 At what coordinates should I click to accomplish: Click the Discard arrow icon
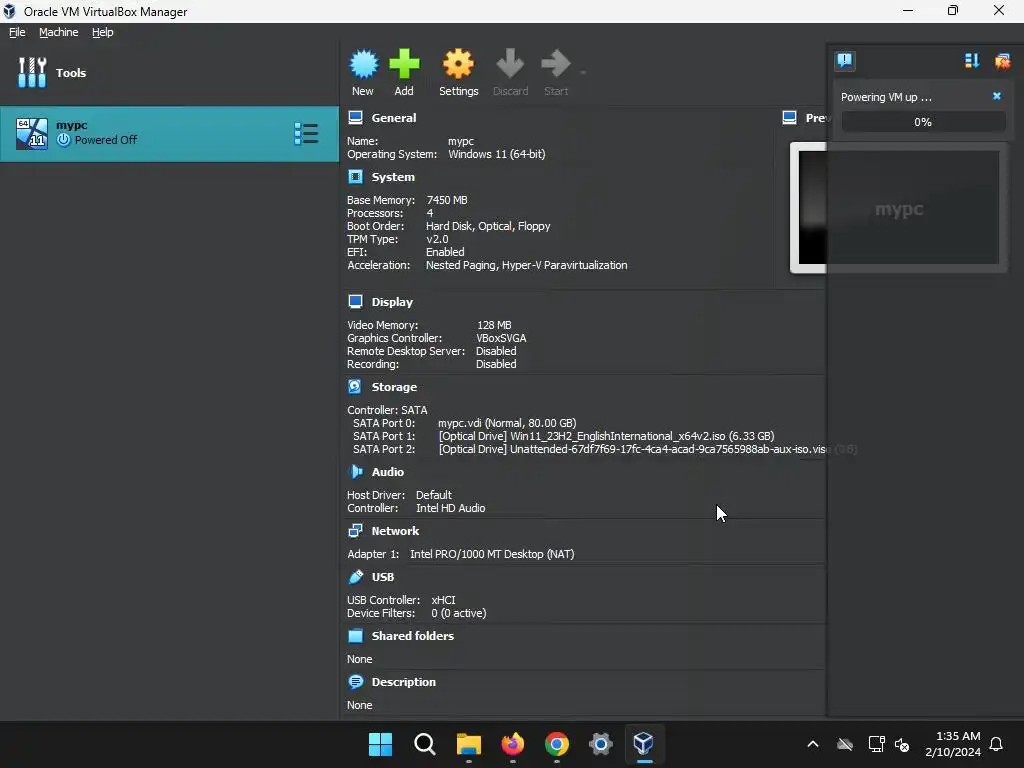pyautogui.click(x=510, y=64)
